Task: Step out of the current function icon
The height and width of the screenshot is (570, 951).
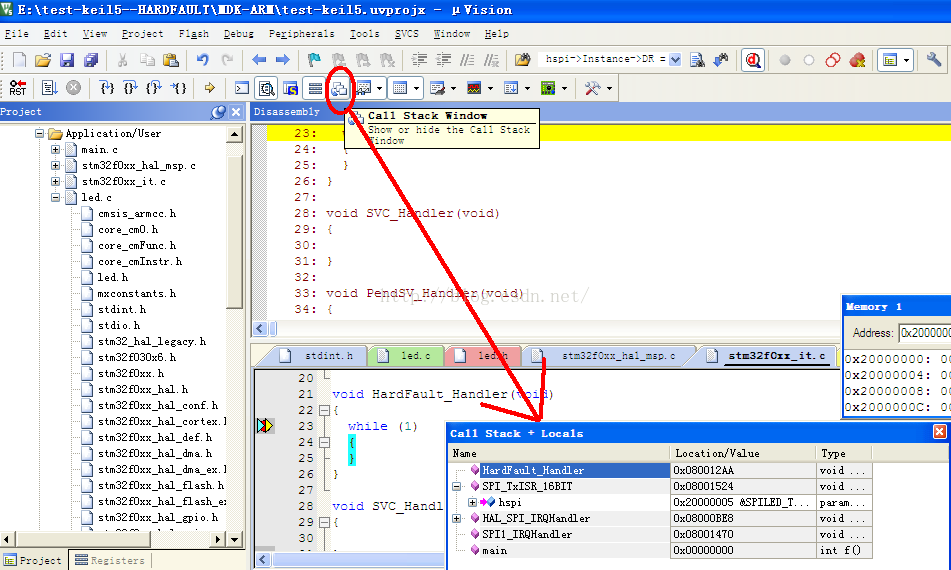Action: [x=154, y=88]
